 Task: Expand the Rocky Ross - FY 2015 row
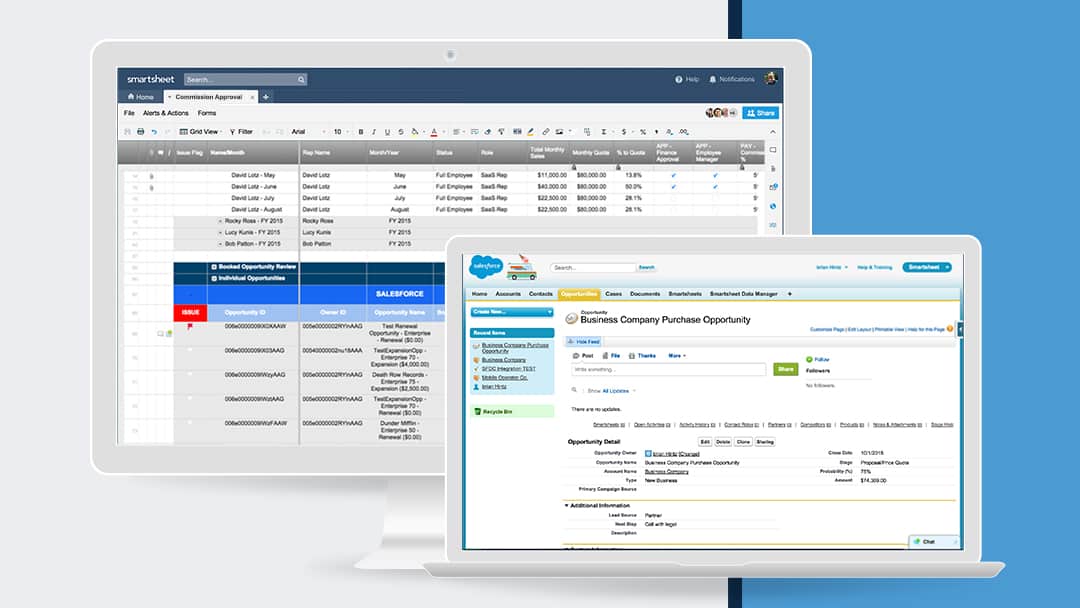pyautogui.click(x=220, y=221)
